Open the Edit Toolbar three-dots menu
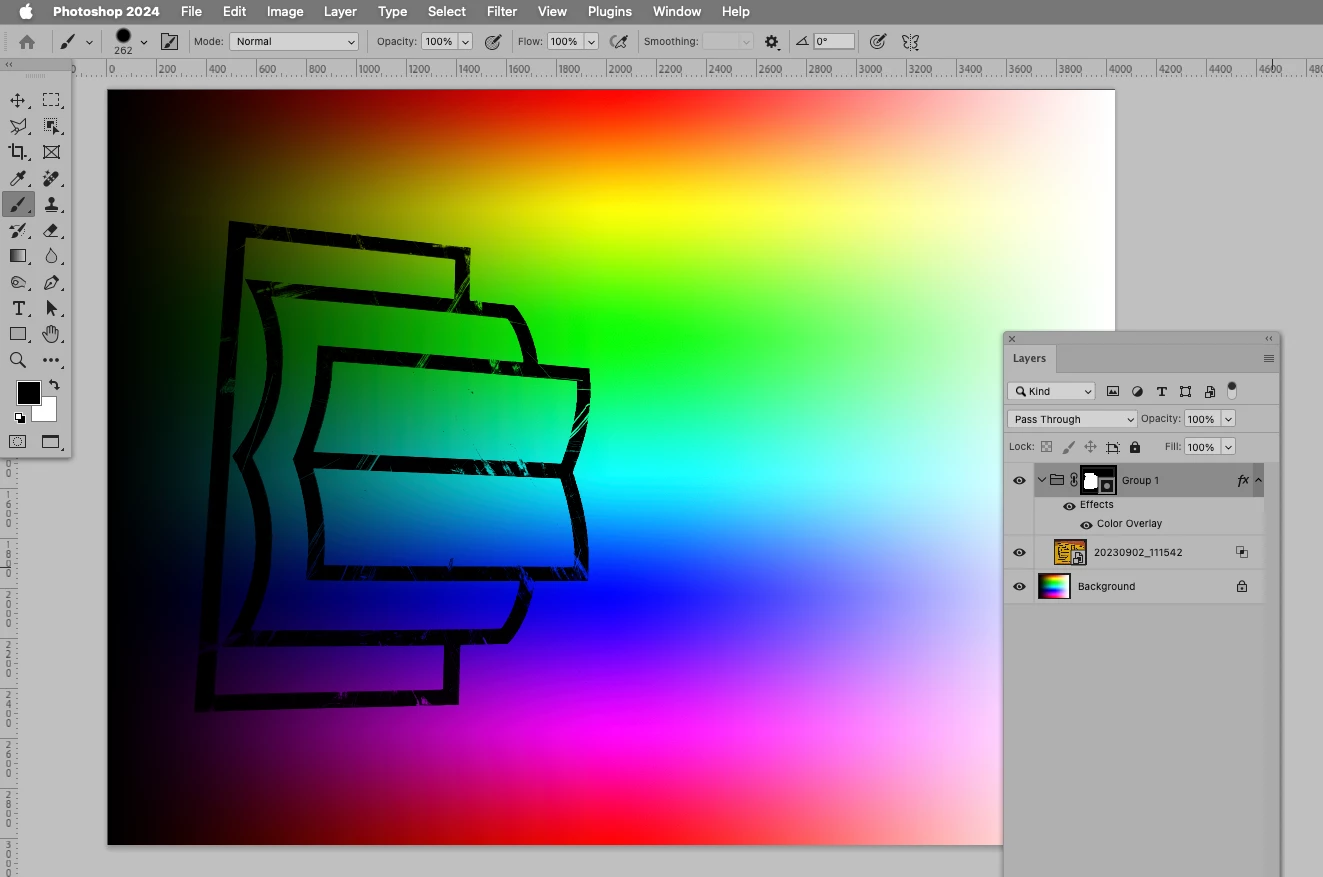The width and height of the screenshot is (1323, 877). point(51,360)
